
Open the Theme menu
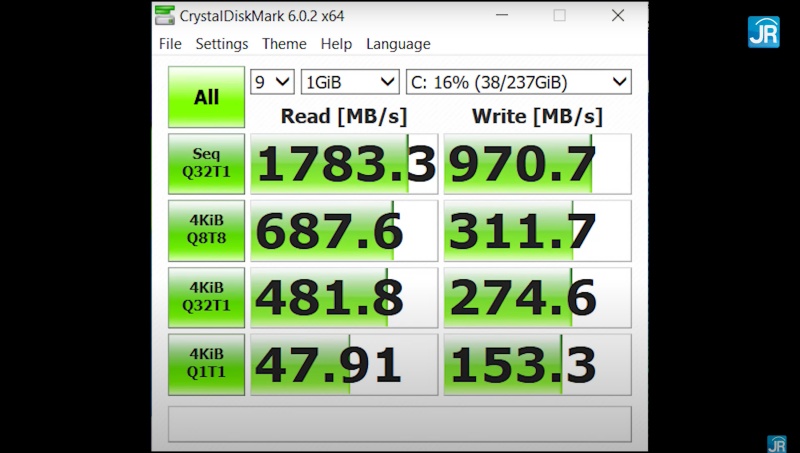[x=284, y=44]
